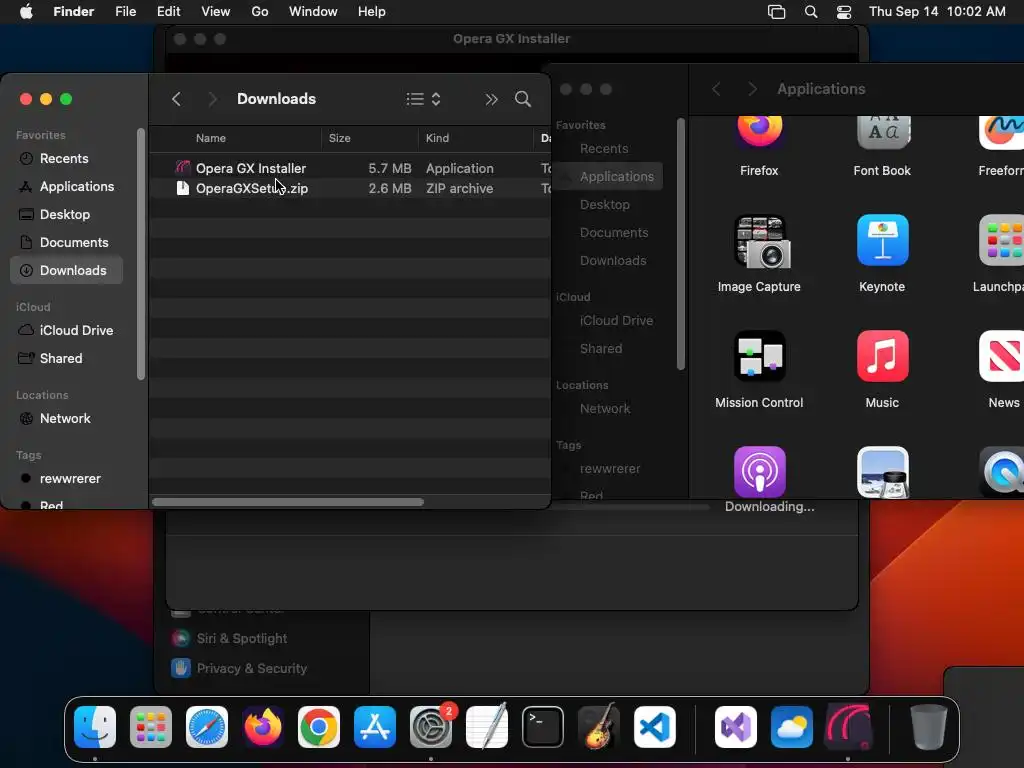Go back in the Applications window
1024x768 pixels.
(716, 89)
